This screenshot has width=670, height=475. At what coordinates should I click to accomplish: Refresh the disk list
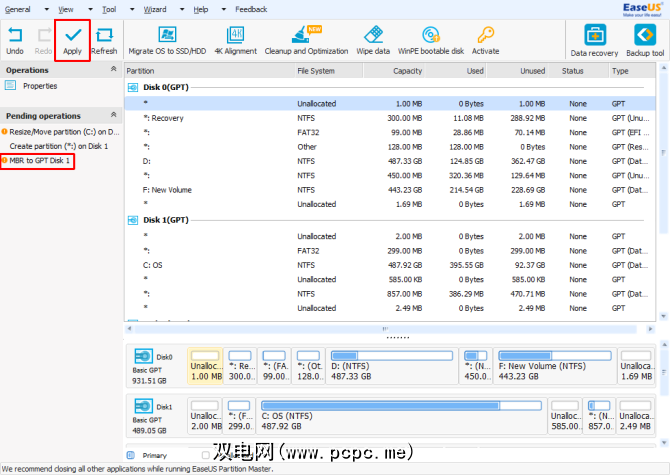coord(104,41)
